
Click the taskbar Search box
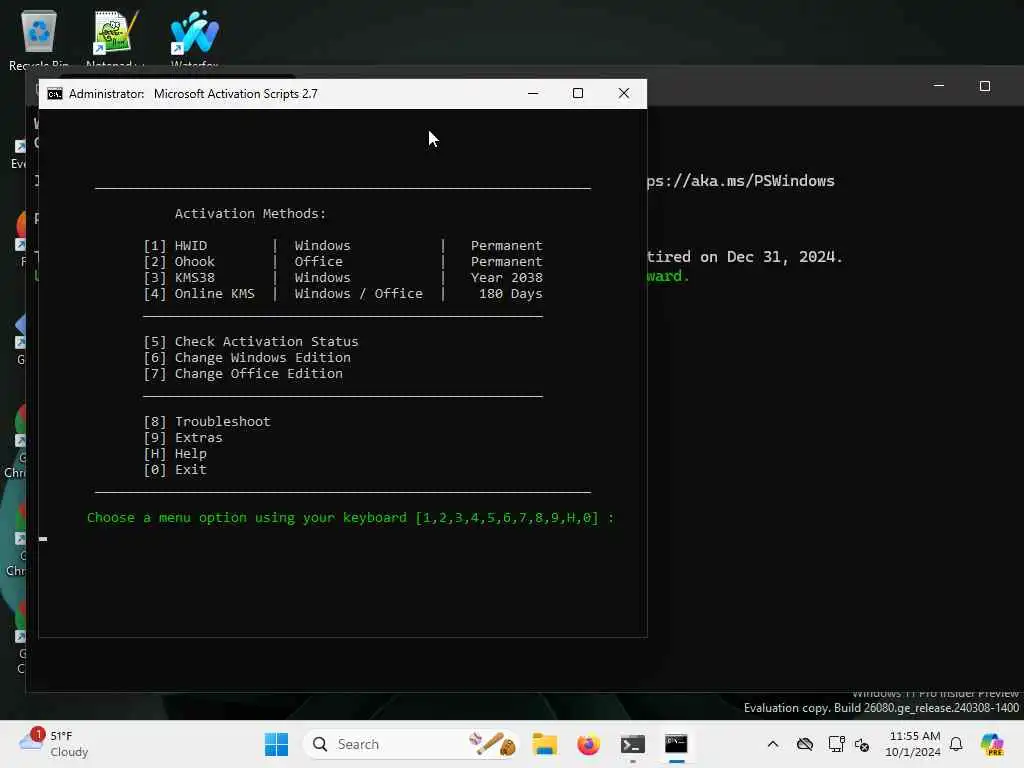click(411, 744)
